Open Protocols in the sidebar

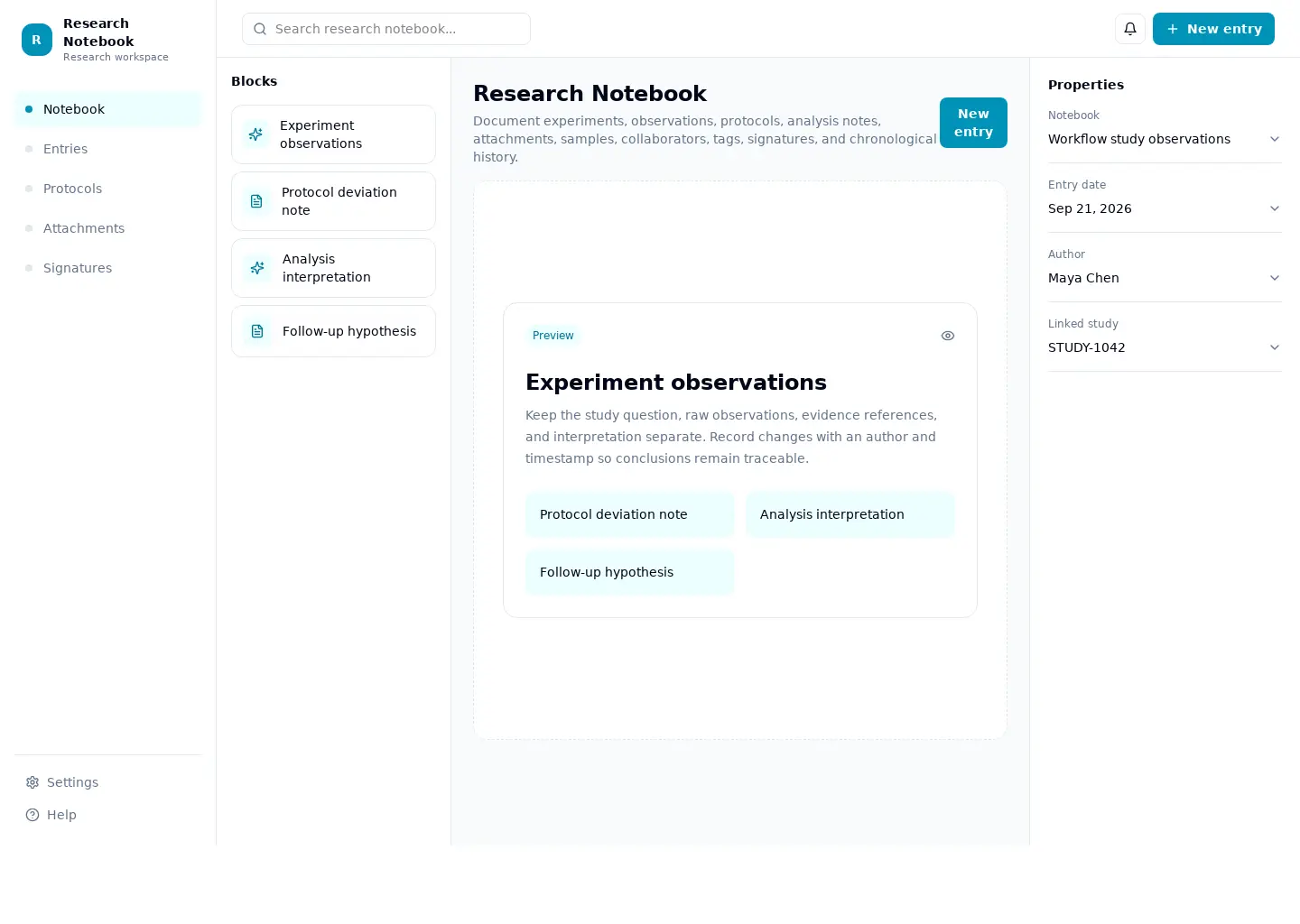click(x=108, y=189)
